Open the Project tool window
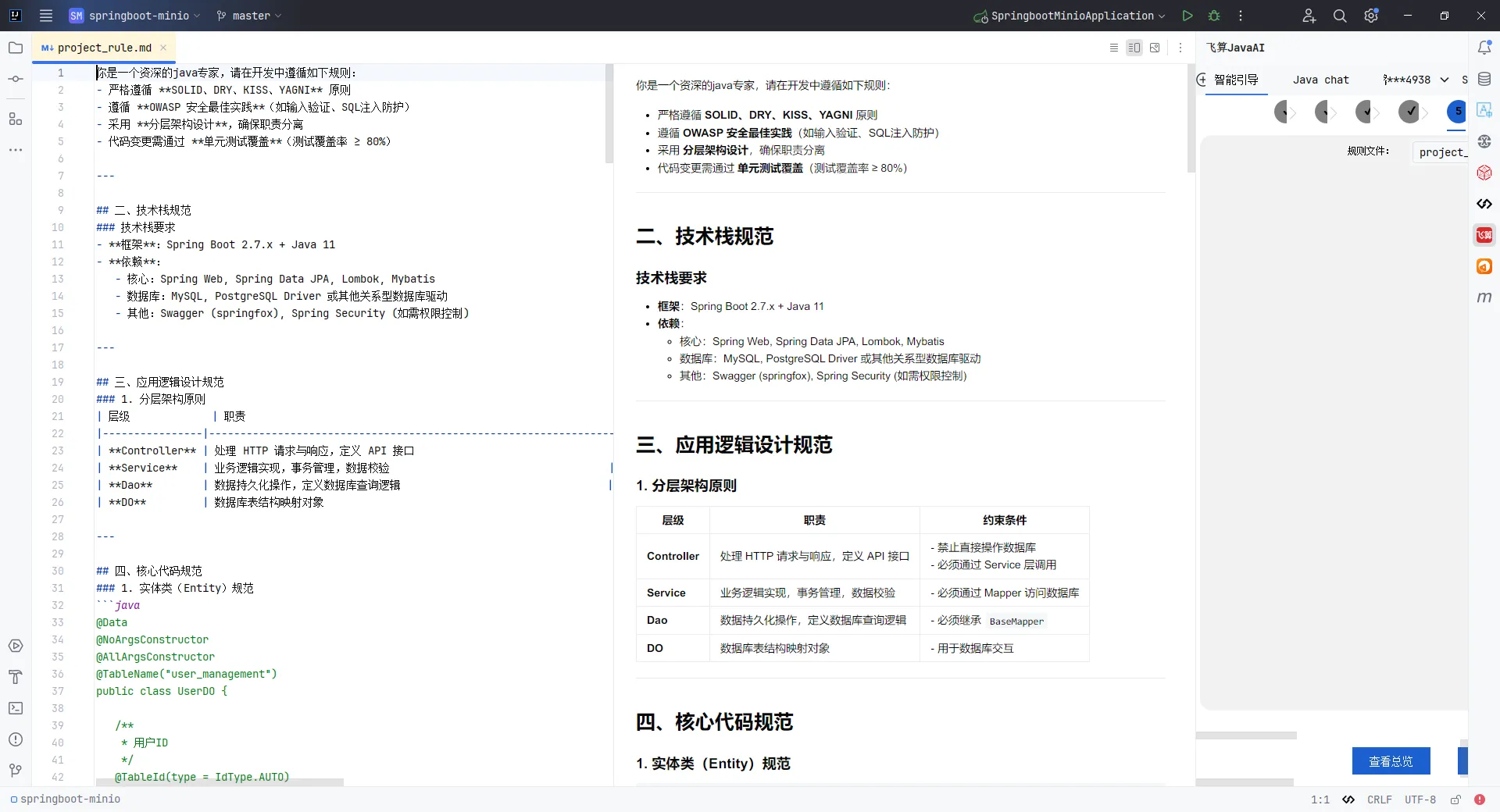 click(x=16, y=48)
